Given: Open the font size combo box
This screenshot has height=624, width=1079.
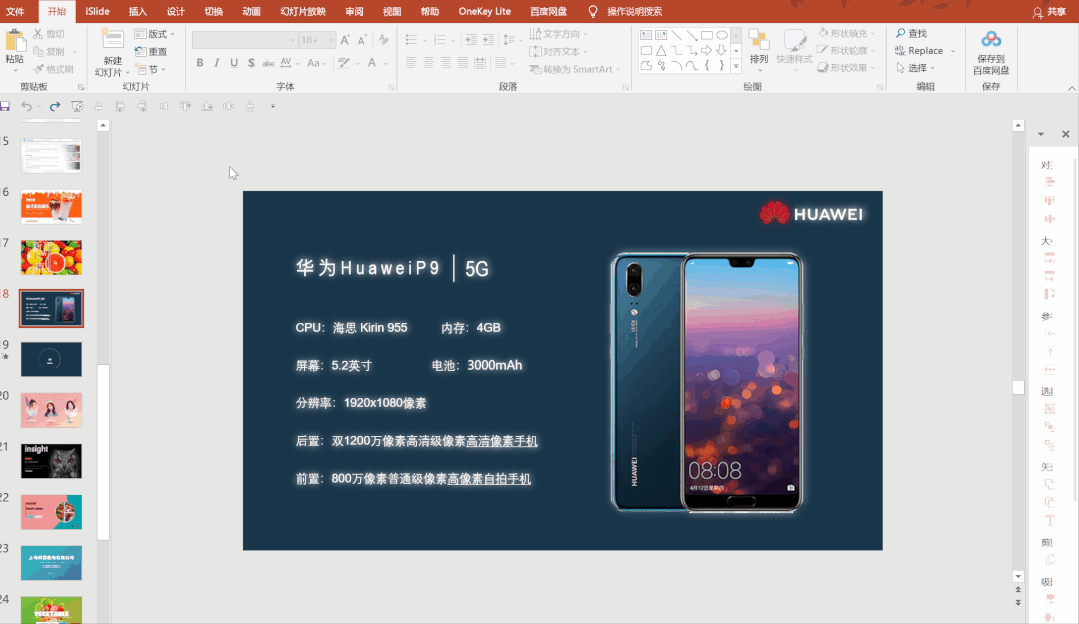Looking at the screenshot, I should pos(317,40).
